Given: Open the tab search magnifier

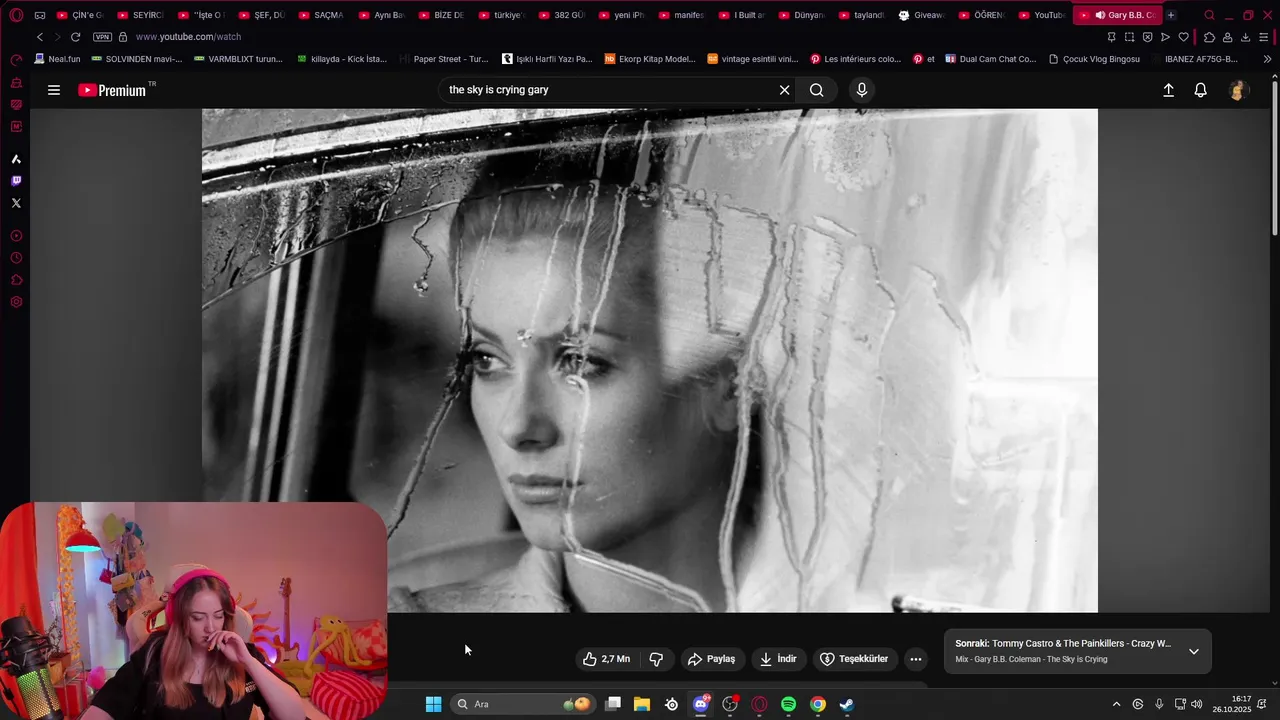Looking at the screenshot, I should point(1209,15).
